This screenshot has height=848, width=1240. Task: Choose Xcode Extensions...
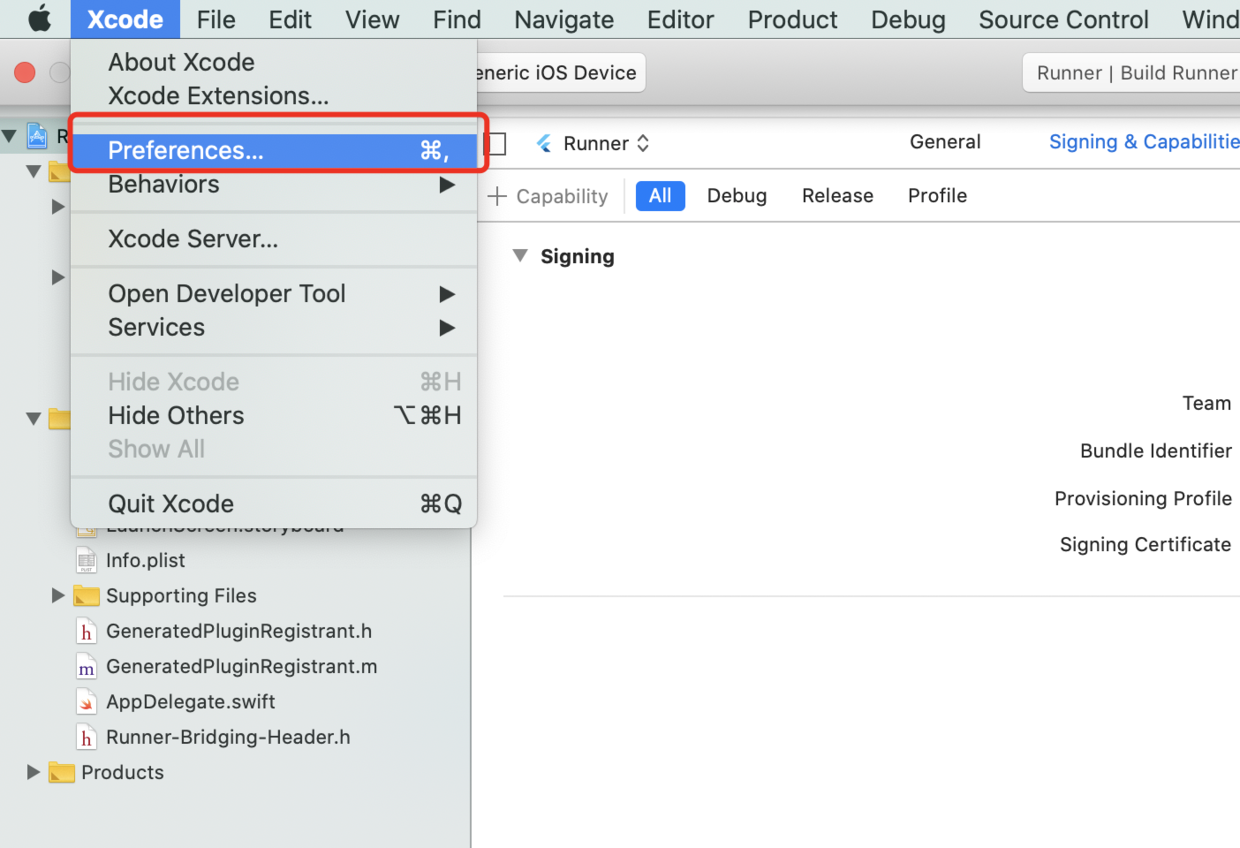point(273,96)
